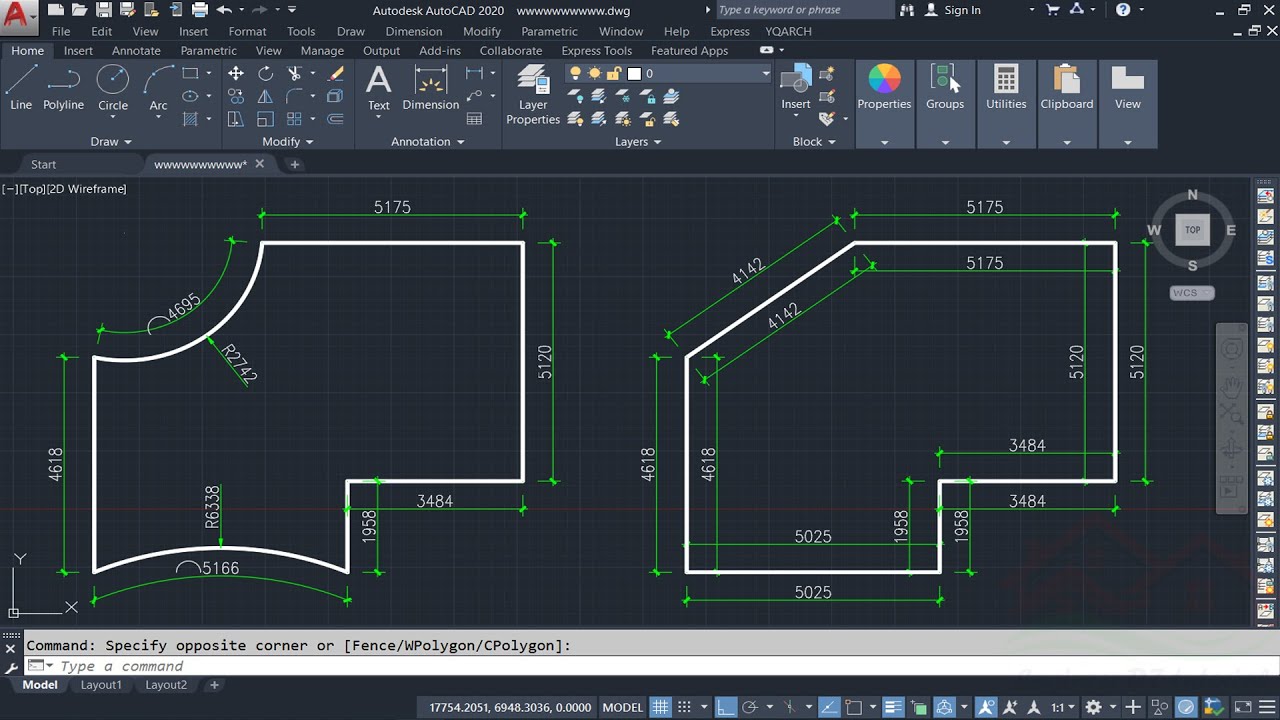Open the Format menu
The image size is (1280, 720).
(x=247, y=32)
